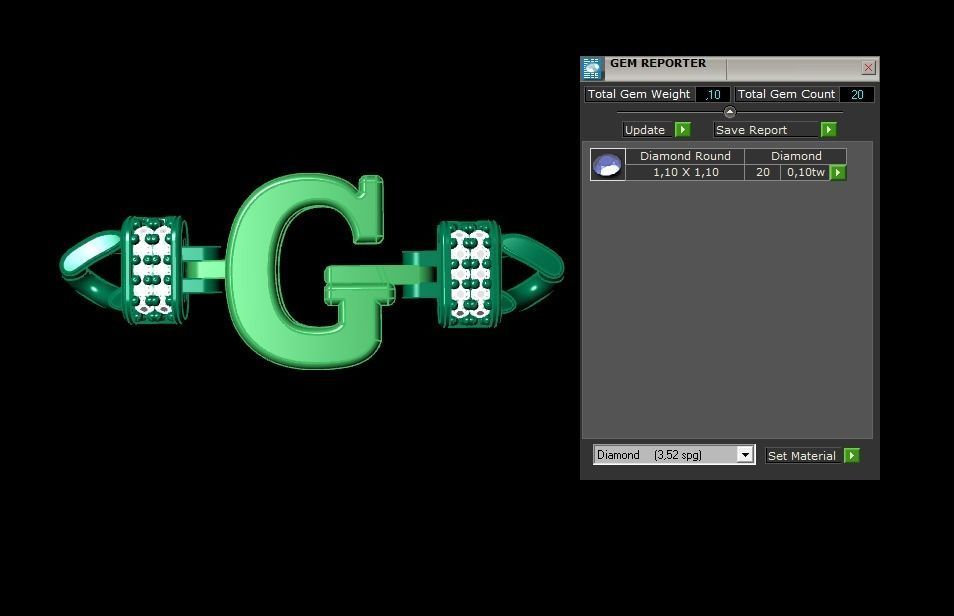Select the diamond gem thumbnail

click(x=607, y=164)
